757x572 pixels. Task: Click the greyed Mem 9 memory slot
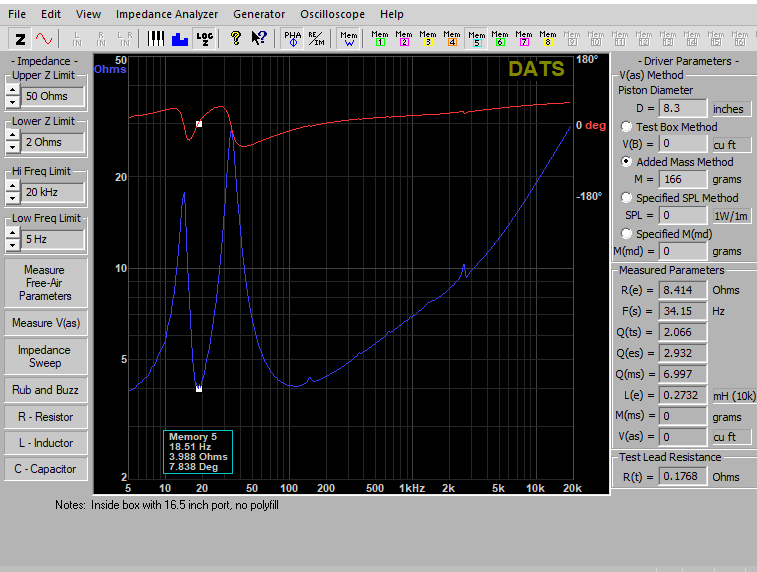(572, 39)
